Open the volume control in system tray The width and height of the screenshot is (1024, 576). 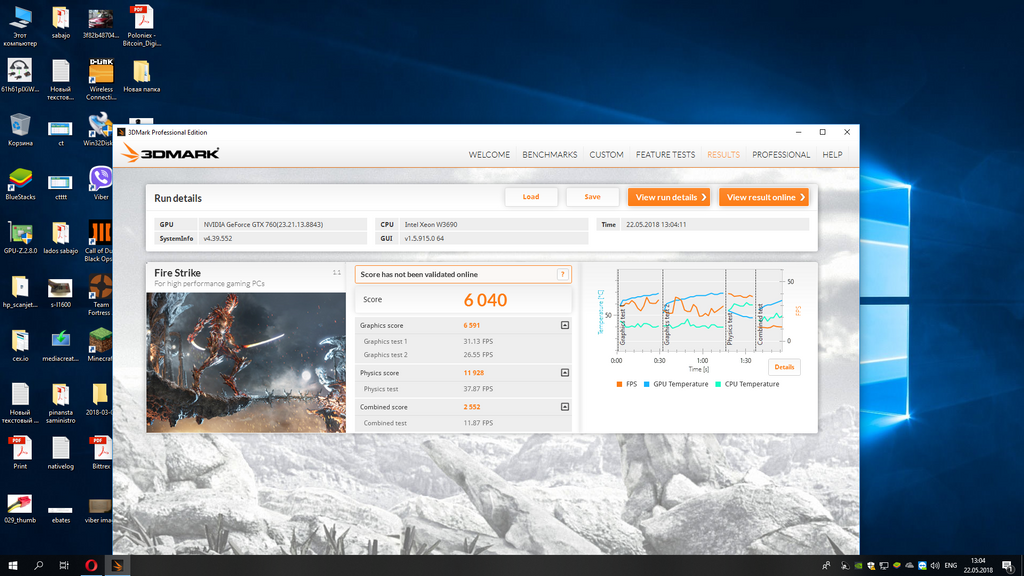935,566
